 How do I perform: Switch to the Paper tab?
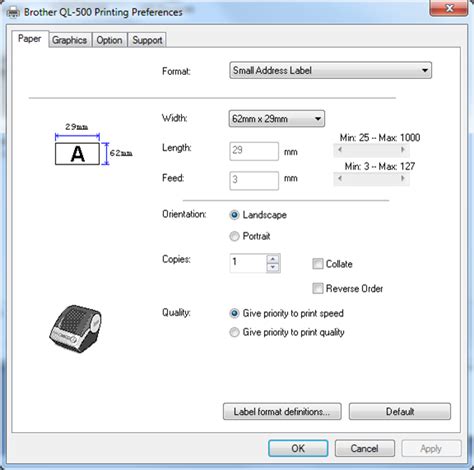tap(30, 39)
